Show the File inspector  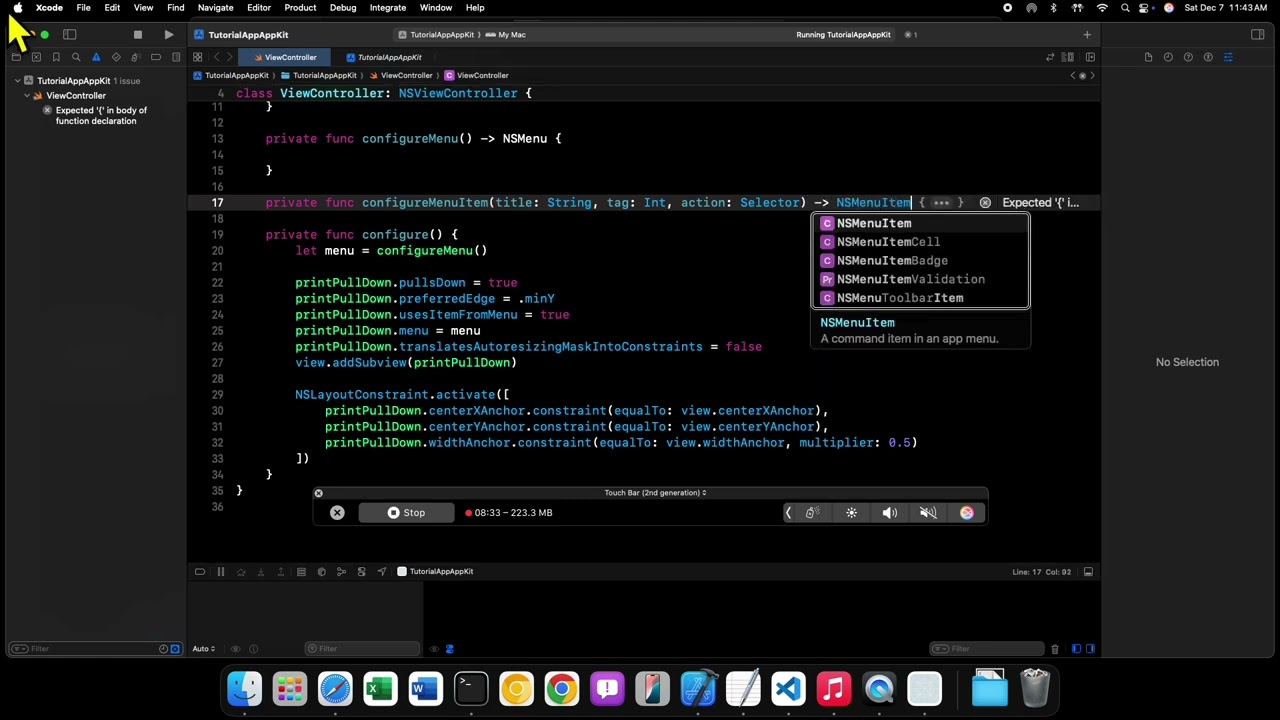1148,57
